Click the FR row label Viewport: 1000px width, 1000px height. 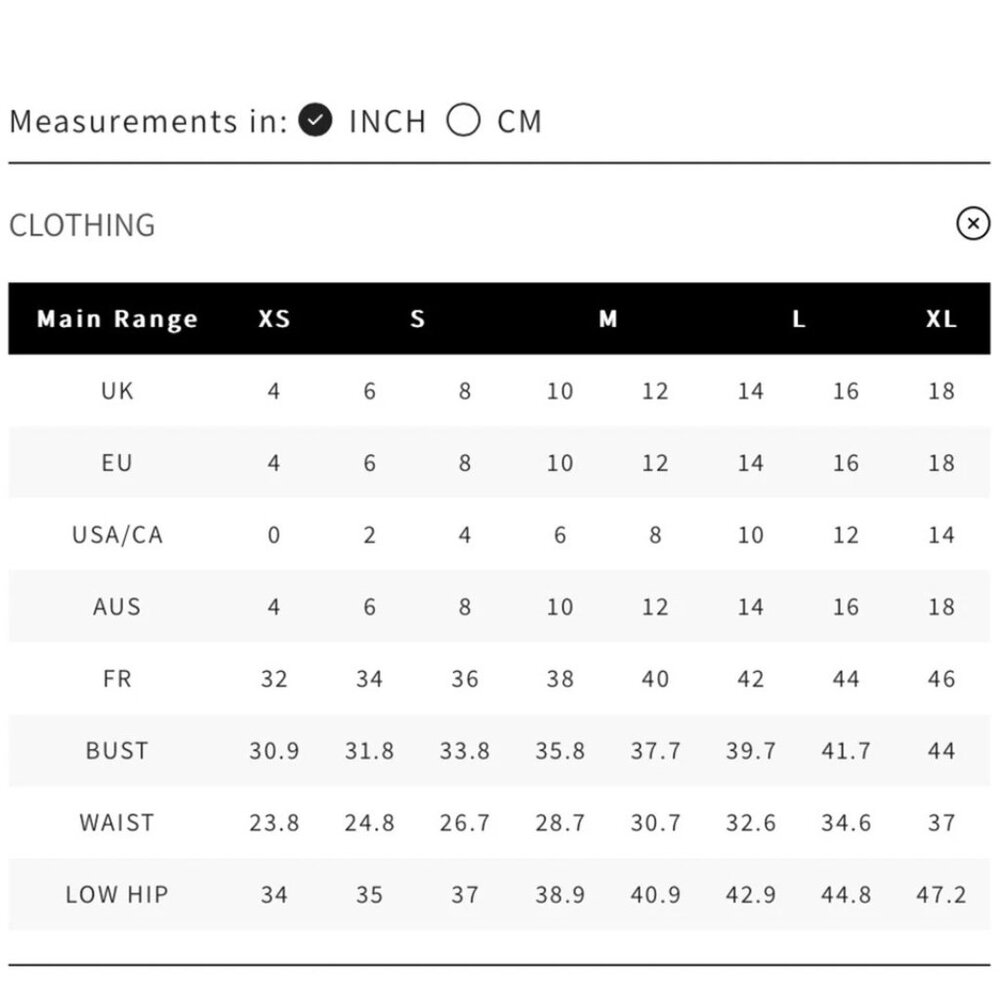coord(117,679)
